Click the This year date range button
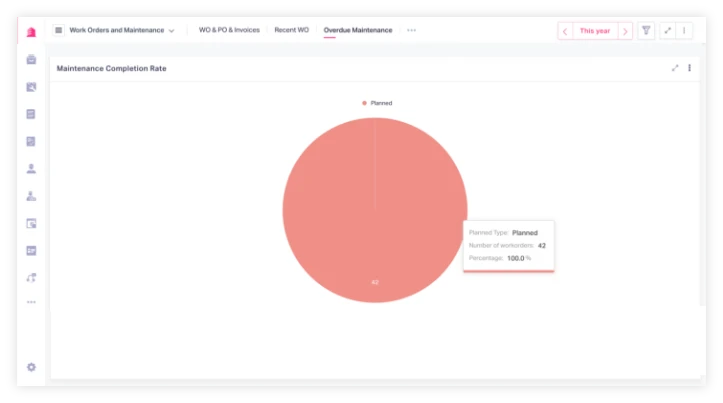This screenshot has width=723, height=403. (595, 31)
